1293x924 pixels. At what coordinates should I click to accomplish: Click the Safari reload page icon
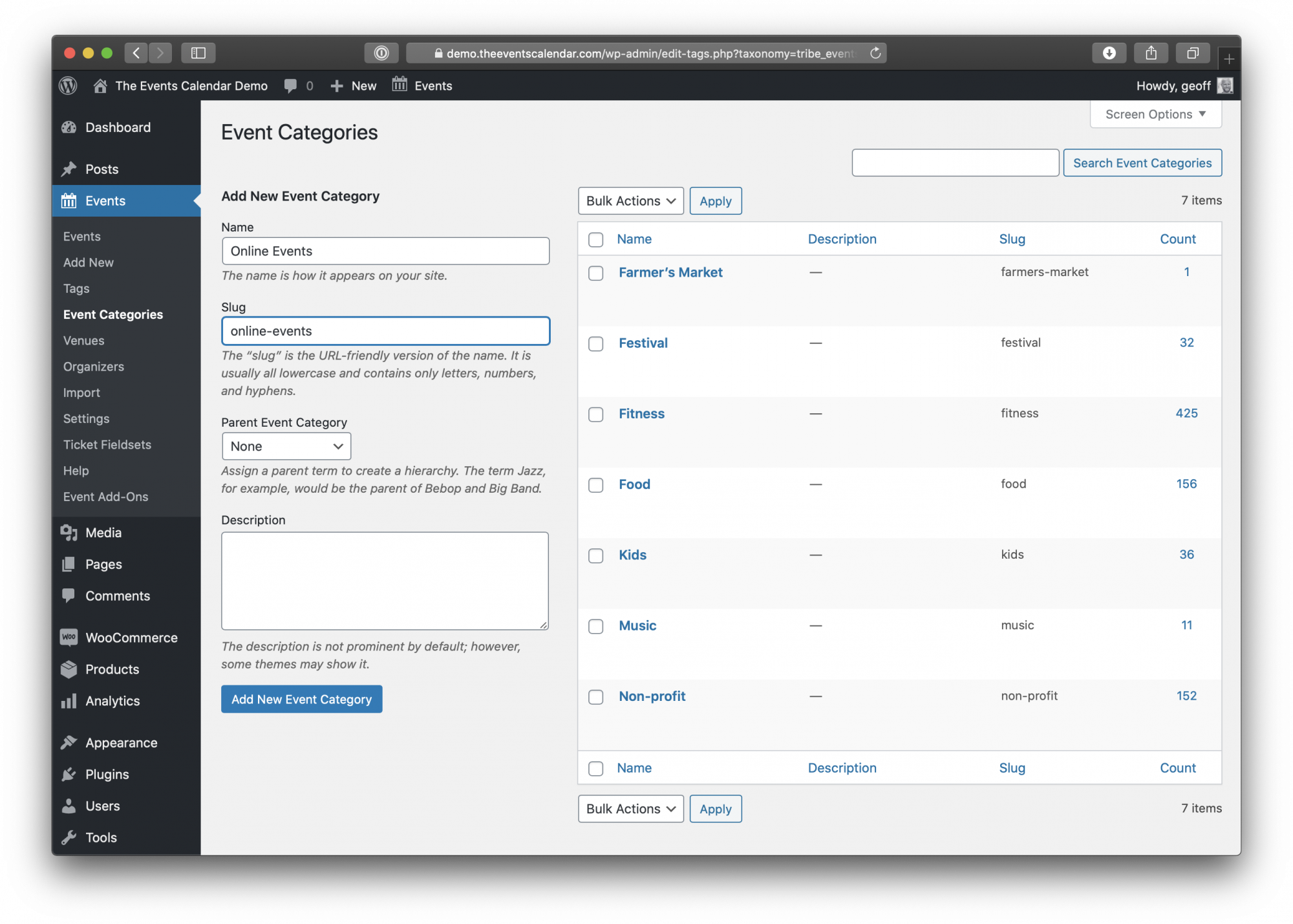point(875,53)
